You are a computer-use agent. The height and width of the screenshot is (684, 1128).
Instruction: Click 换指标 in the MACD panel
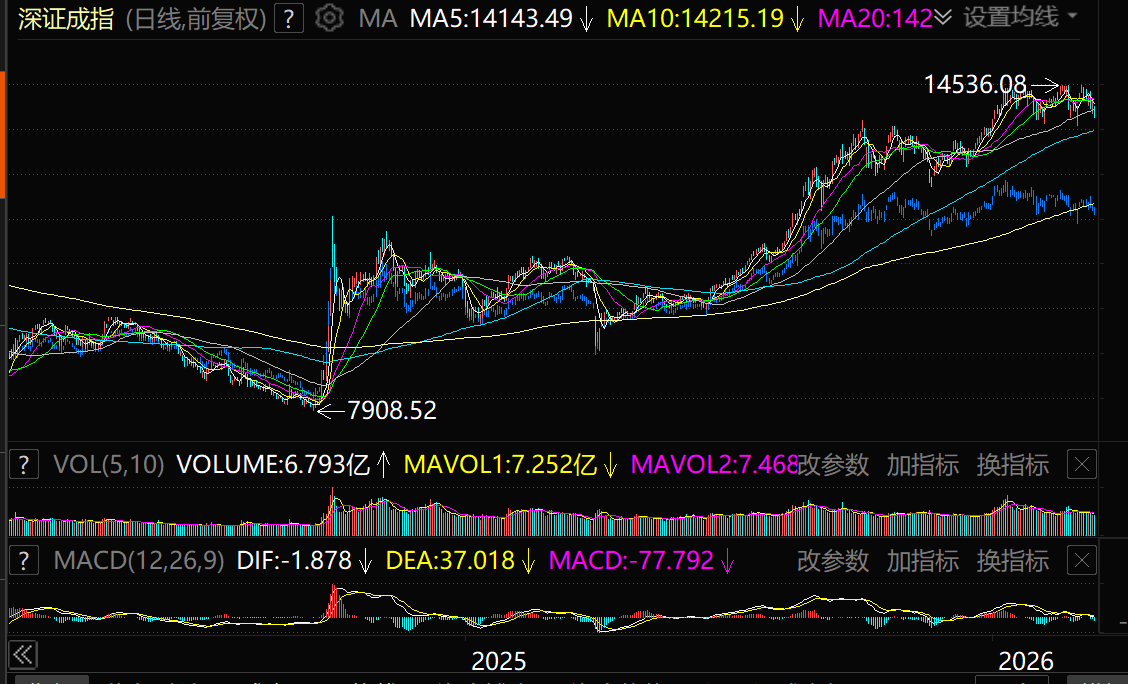coord(1013,560)
